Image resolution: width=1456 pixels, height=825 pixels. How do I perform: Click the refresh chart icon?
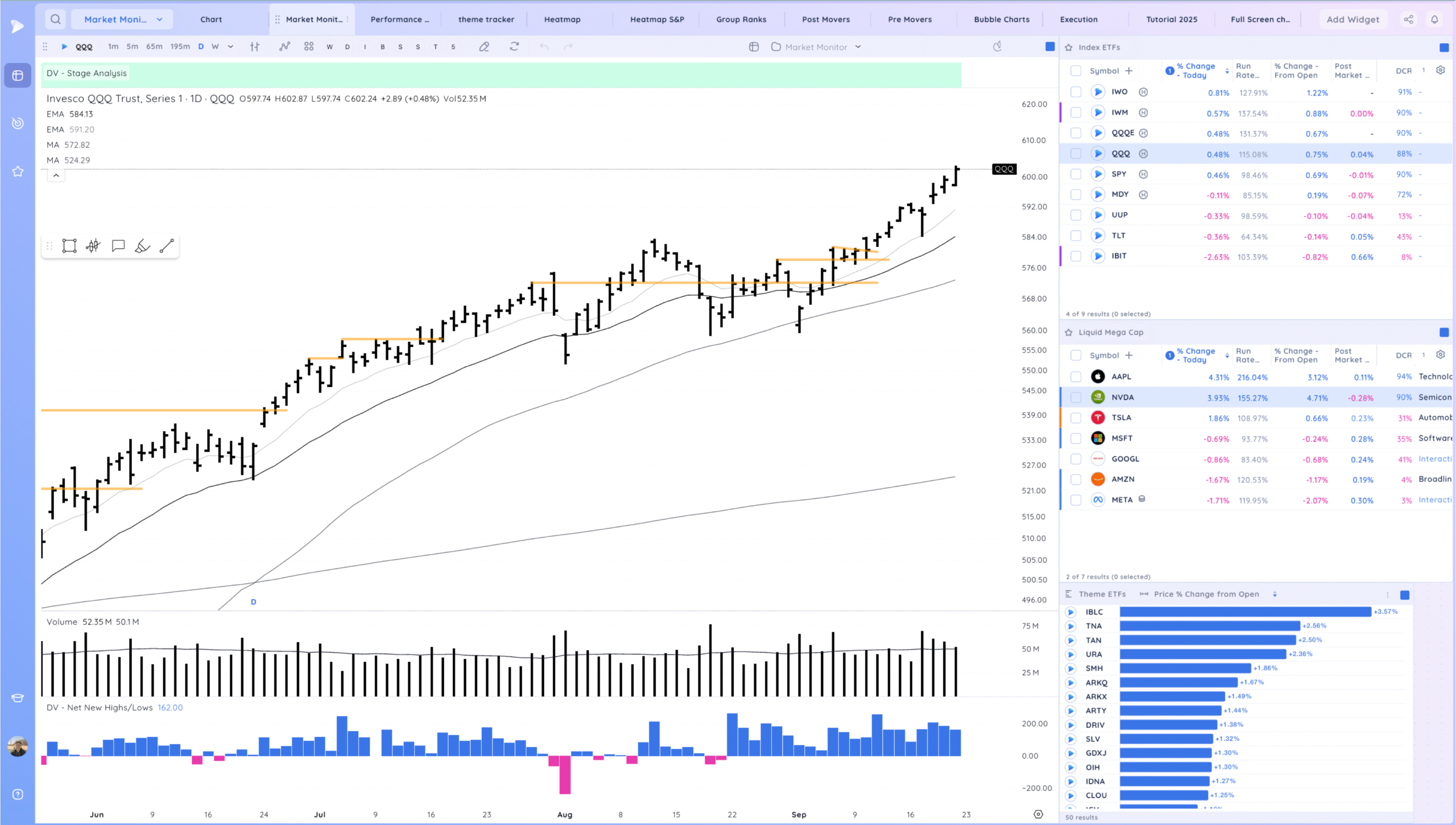514,47
